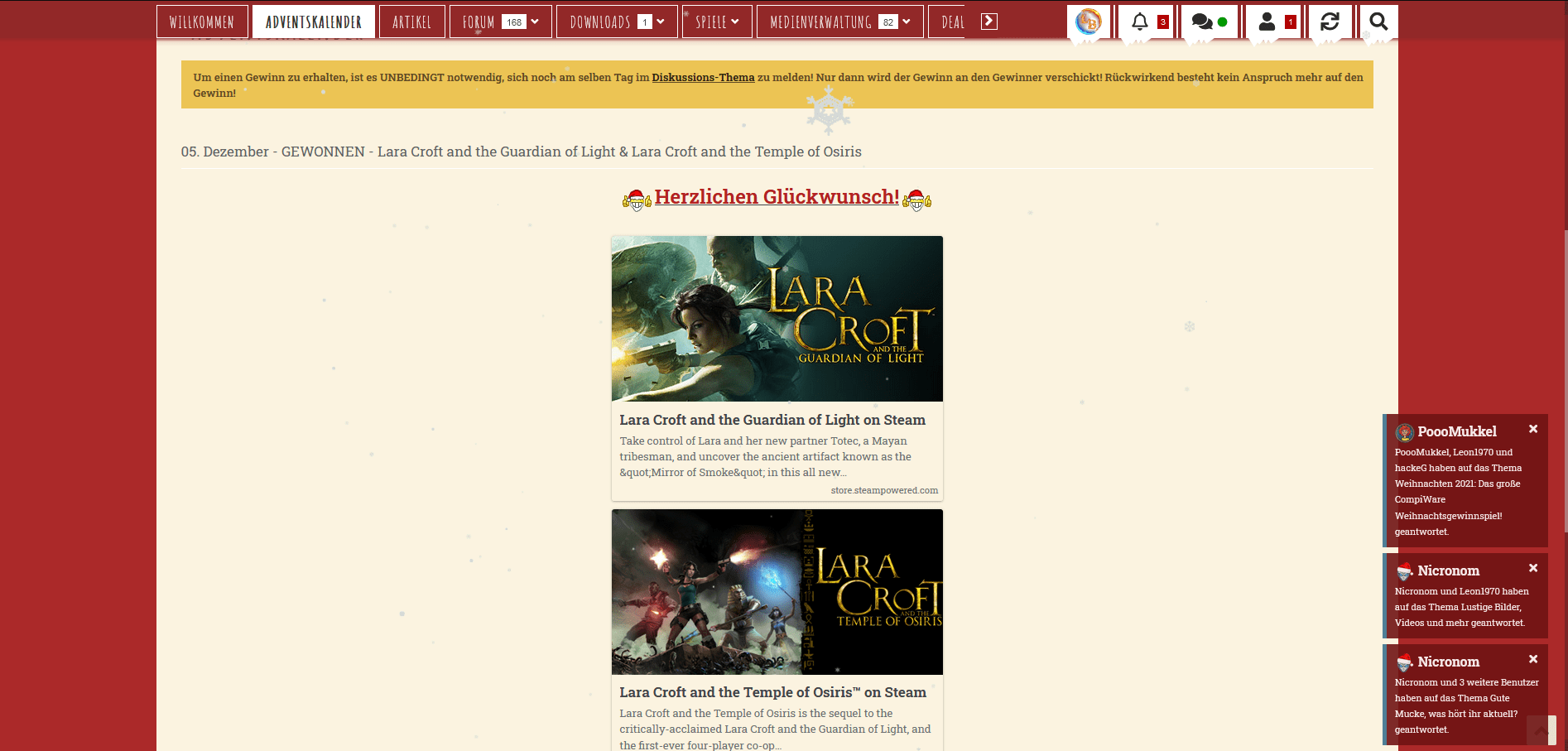The width and height of the screenshot is (1568, 751).
Task: Open the Willkommen menu item
Action: [x=202, y=22]
